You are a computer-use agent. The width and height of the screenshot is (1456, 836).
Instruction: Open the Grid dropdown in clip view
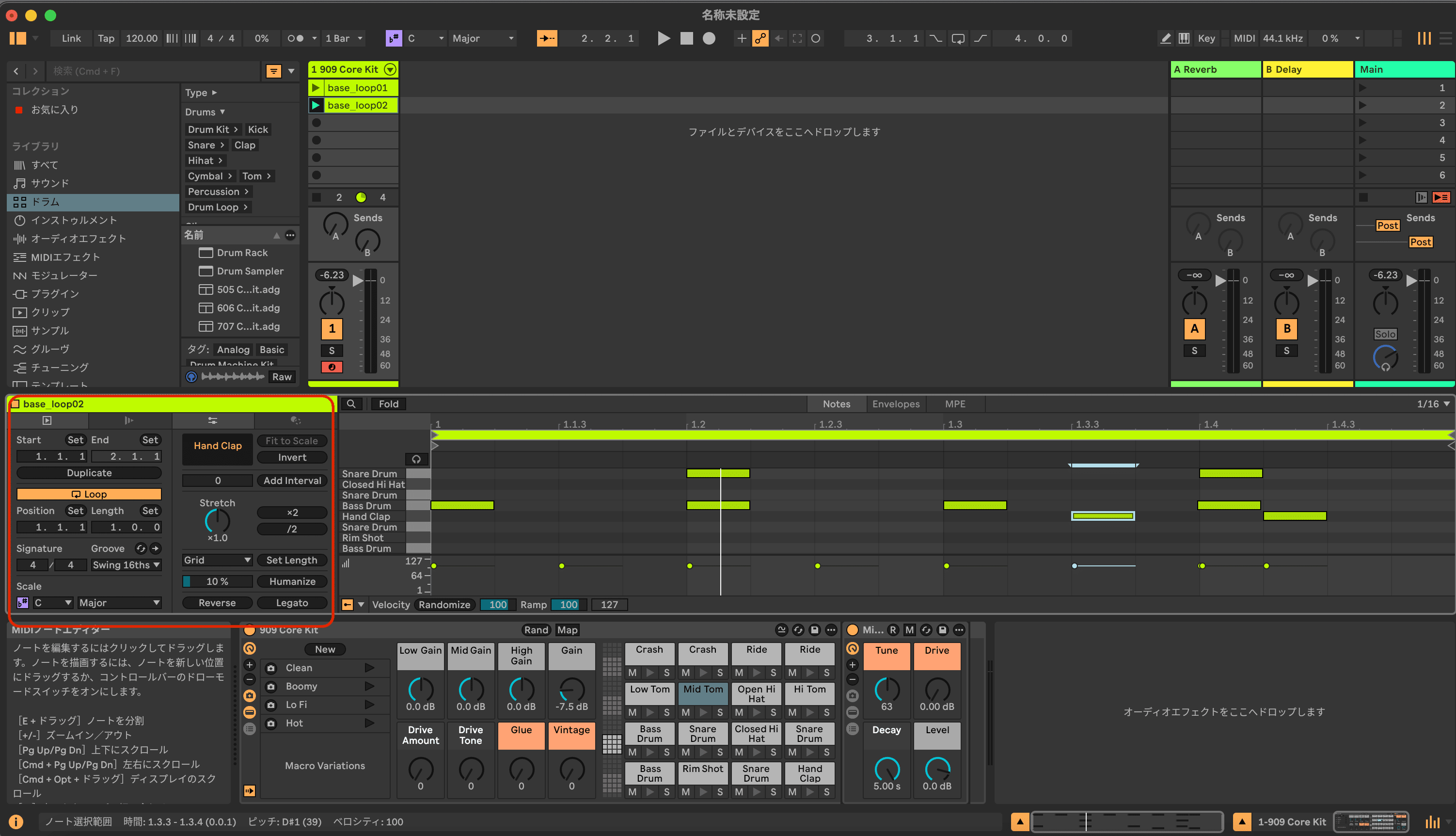217,559
